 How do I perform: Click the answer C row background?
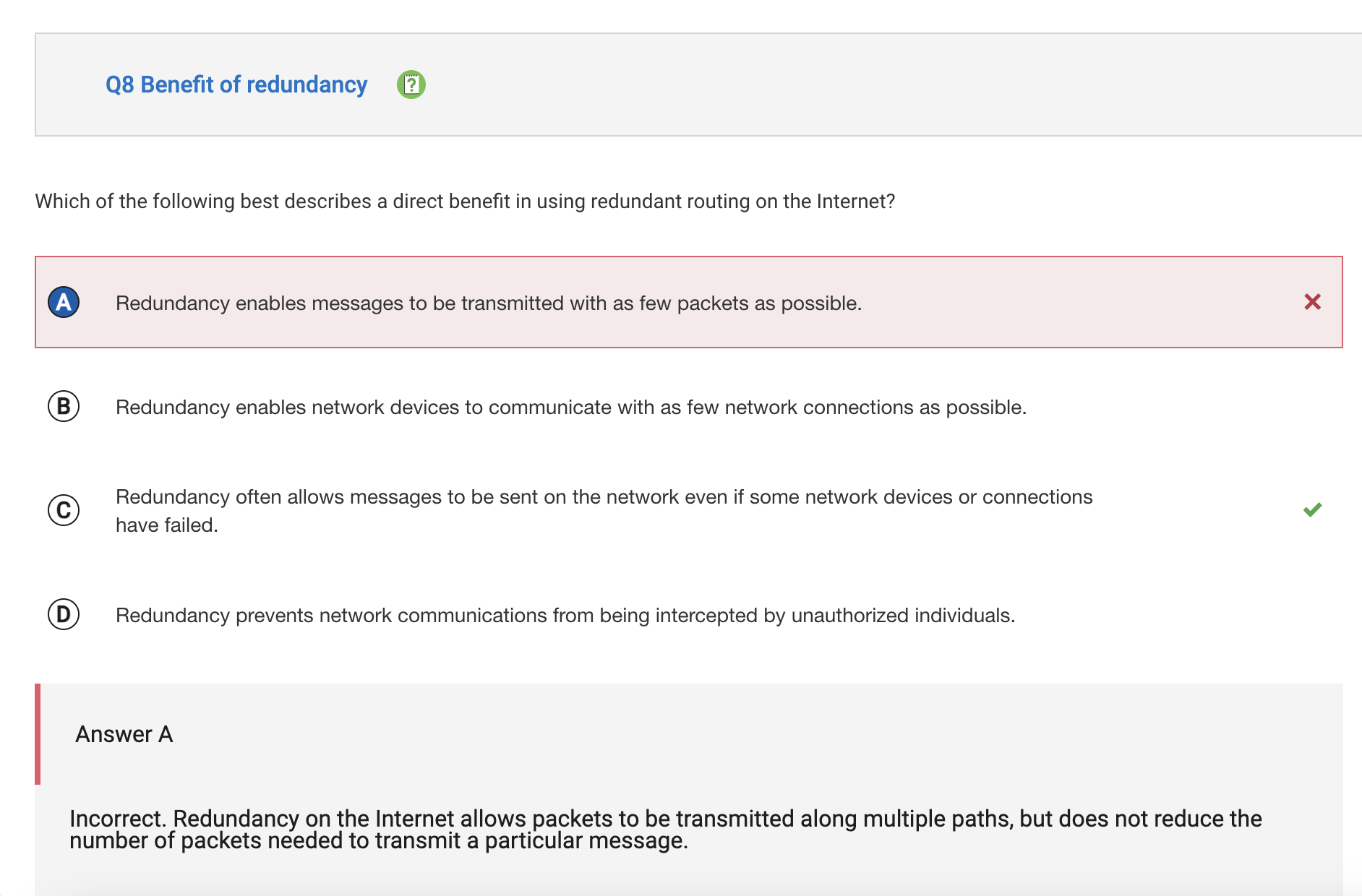click(689, 510)
